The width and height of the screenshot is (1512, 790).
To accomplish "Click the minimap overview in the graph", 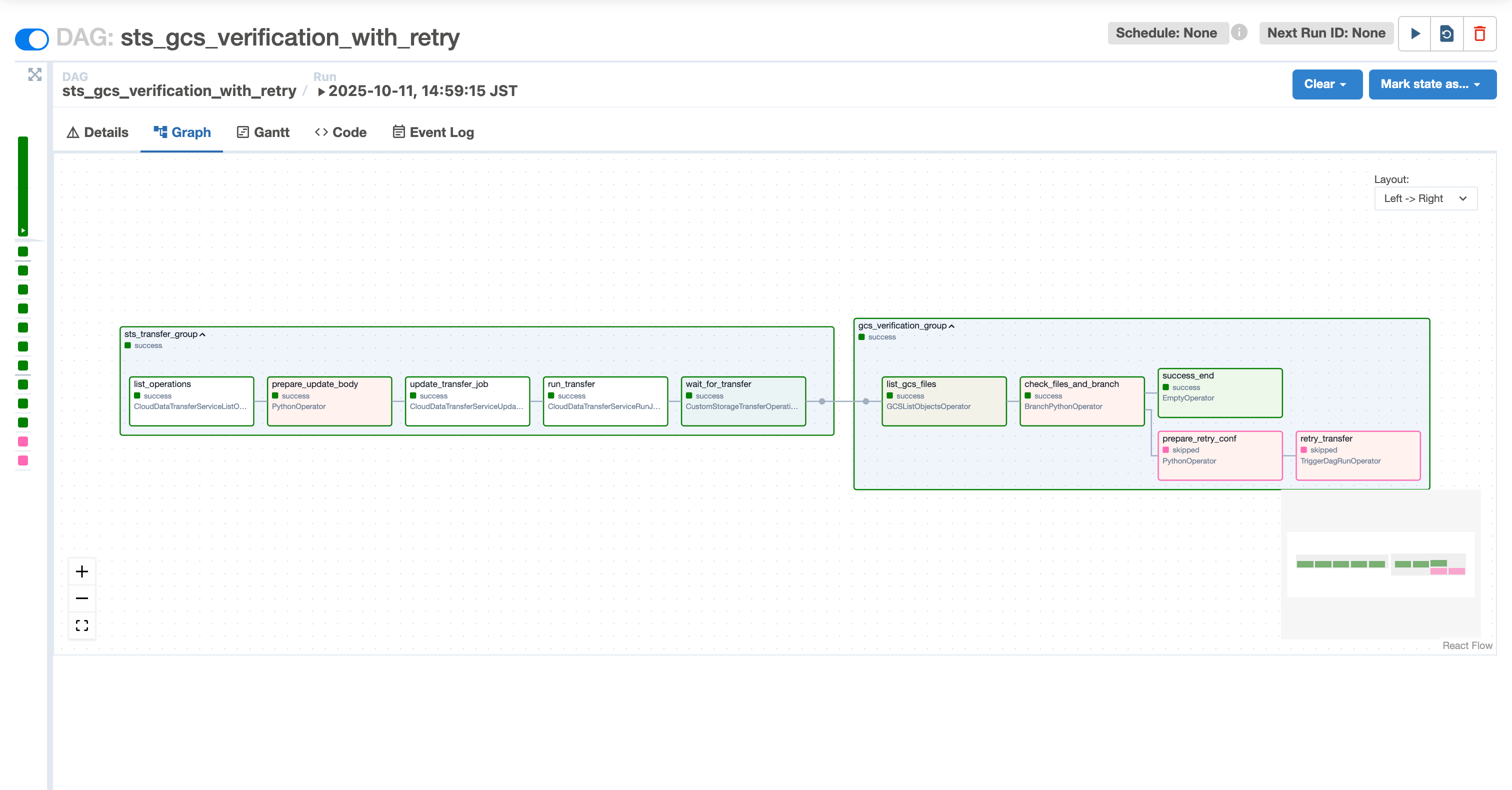I will click(1380, 564).
